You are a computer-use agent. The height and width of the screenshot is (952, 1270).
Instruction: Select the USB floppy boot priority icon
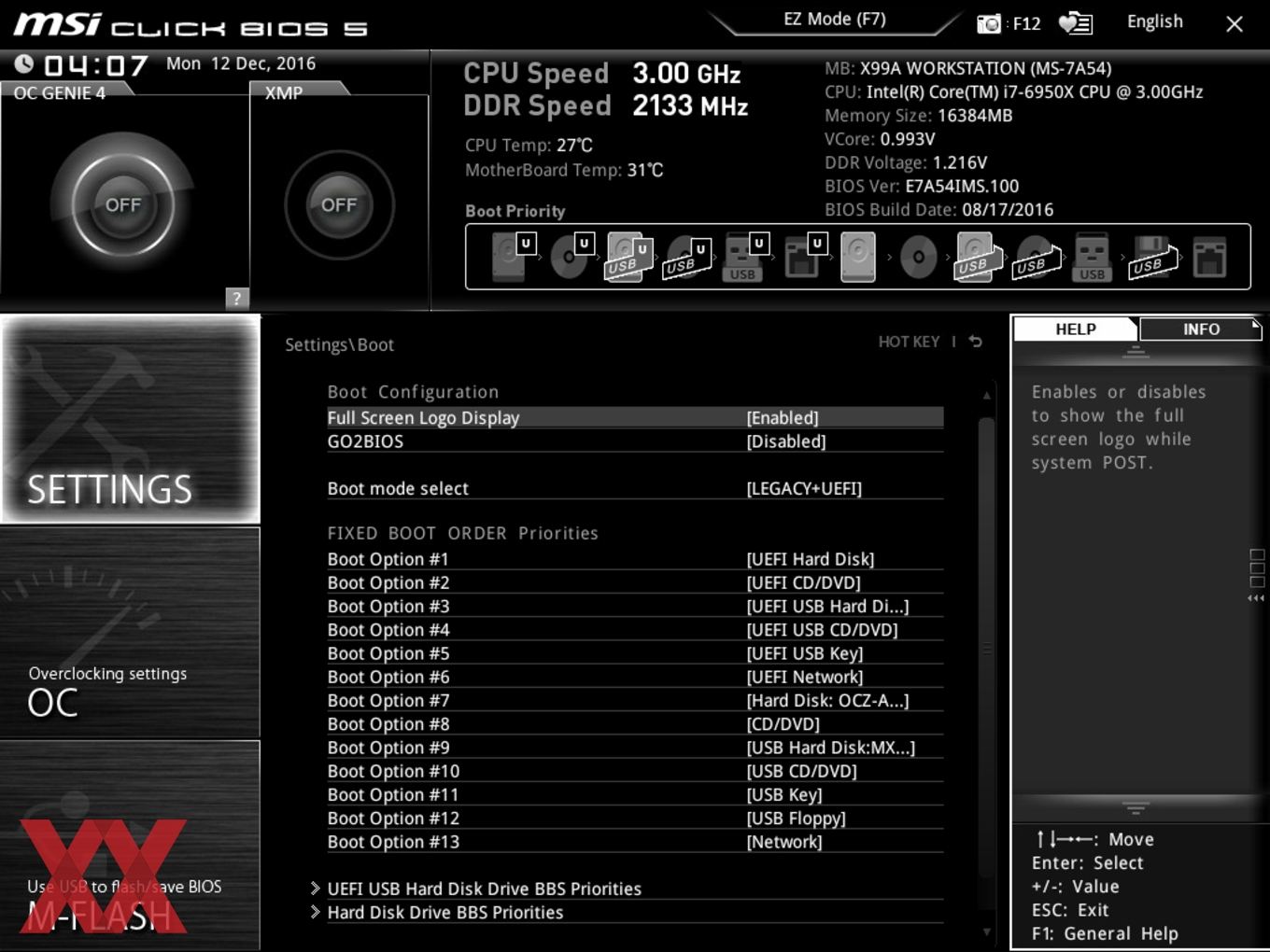pyautogui.click(x=1152, y=257)
